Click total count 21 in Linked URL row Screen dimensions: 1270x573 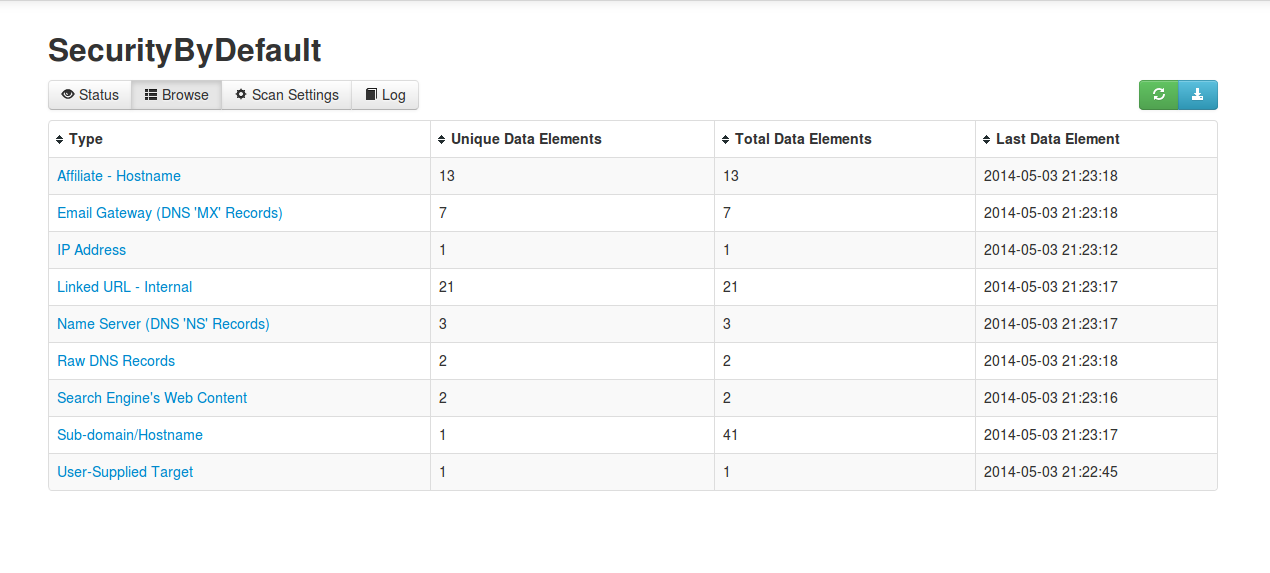pos(731,287)
